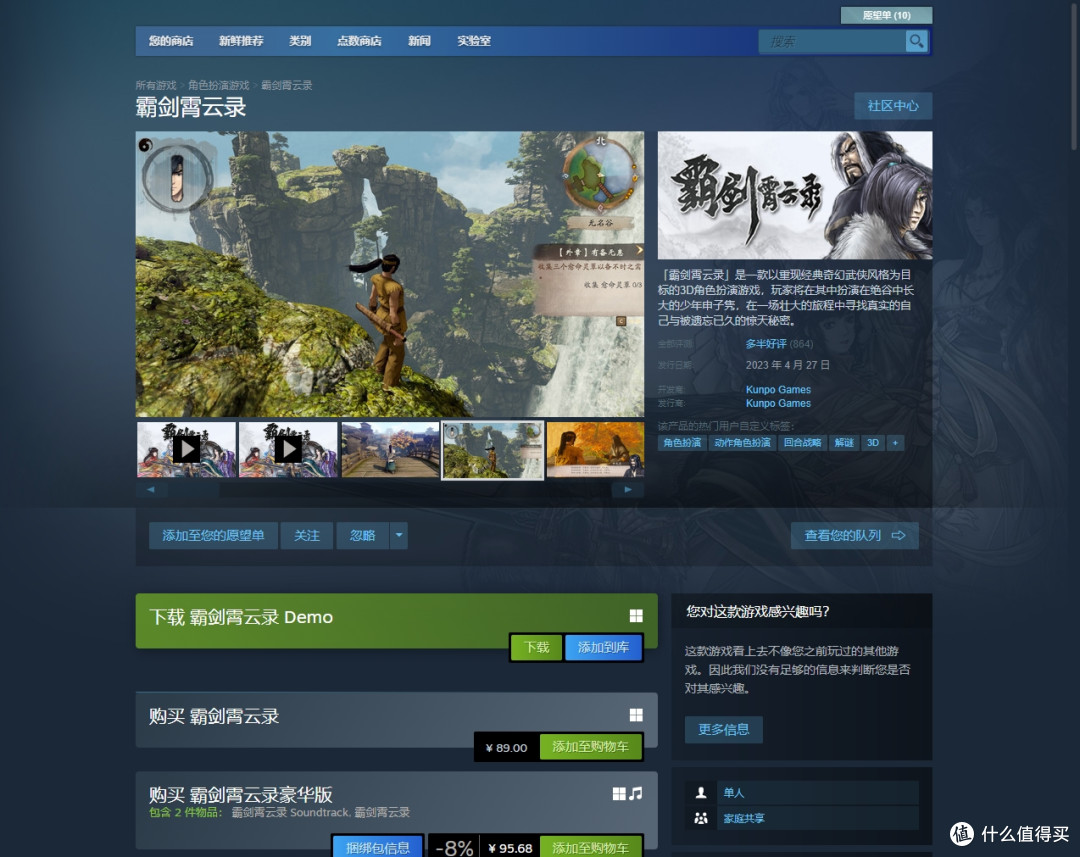Click the store search input field

coord(832,41)
